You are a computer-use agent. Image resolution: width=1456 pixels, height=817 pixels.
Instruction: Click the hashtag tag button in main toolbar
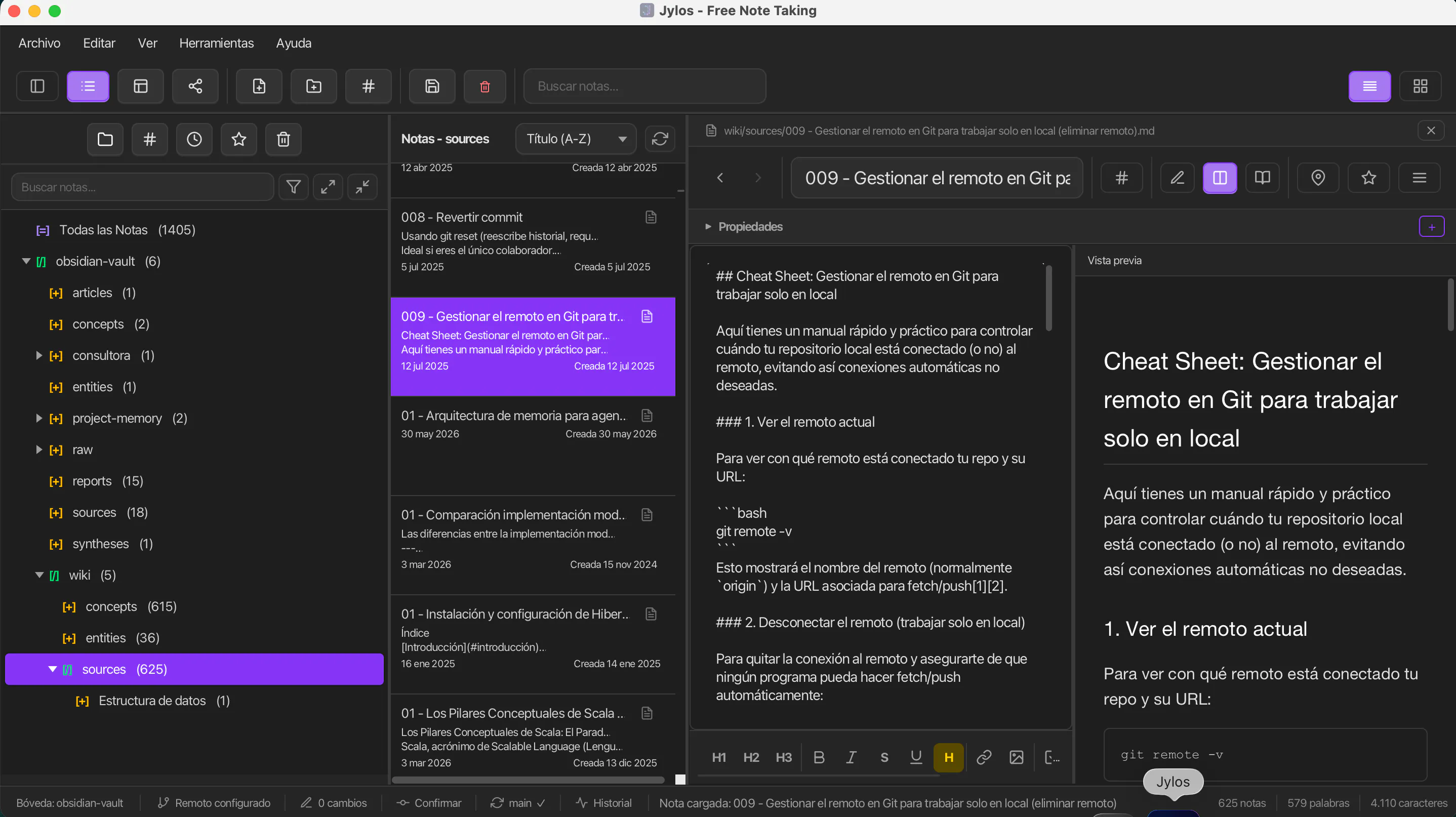[x=368, y=86]
